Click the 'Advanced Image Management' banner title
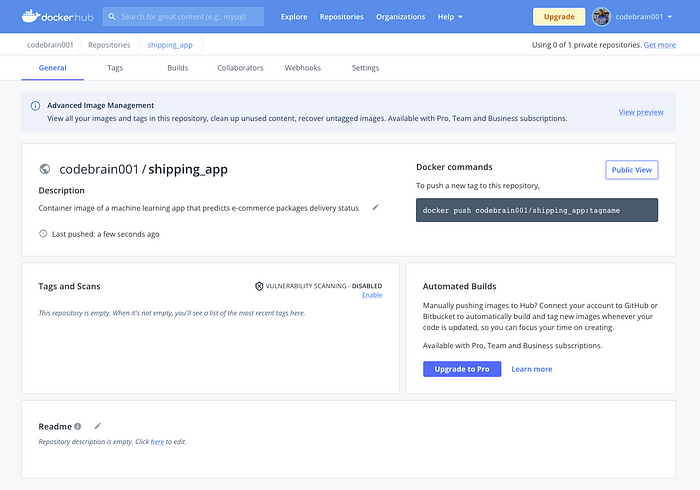Viewport: 700px width, 490px height. [100, 105]
